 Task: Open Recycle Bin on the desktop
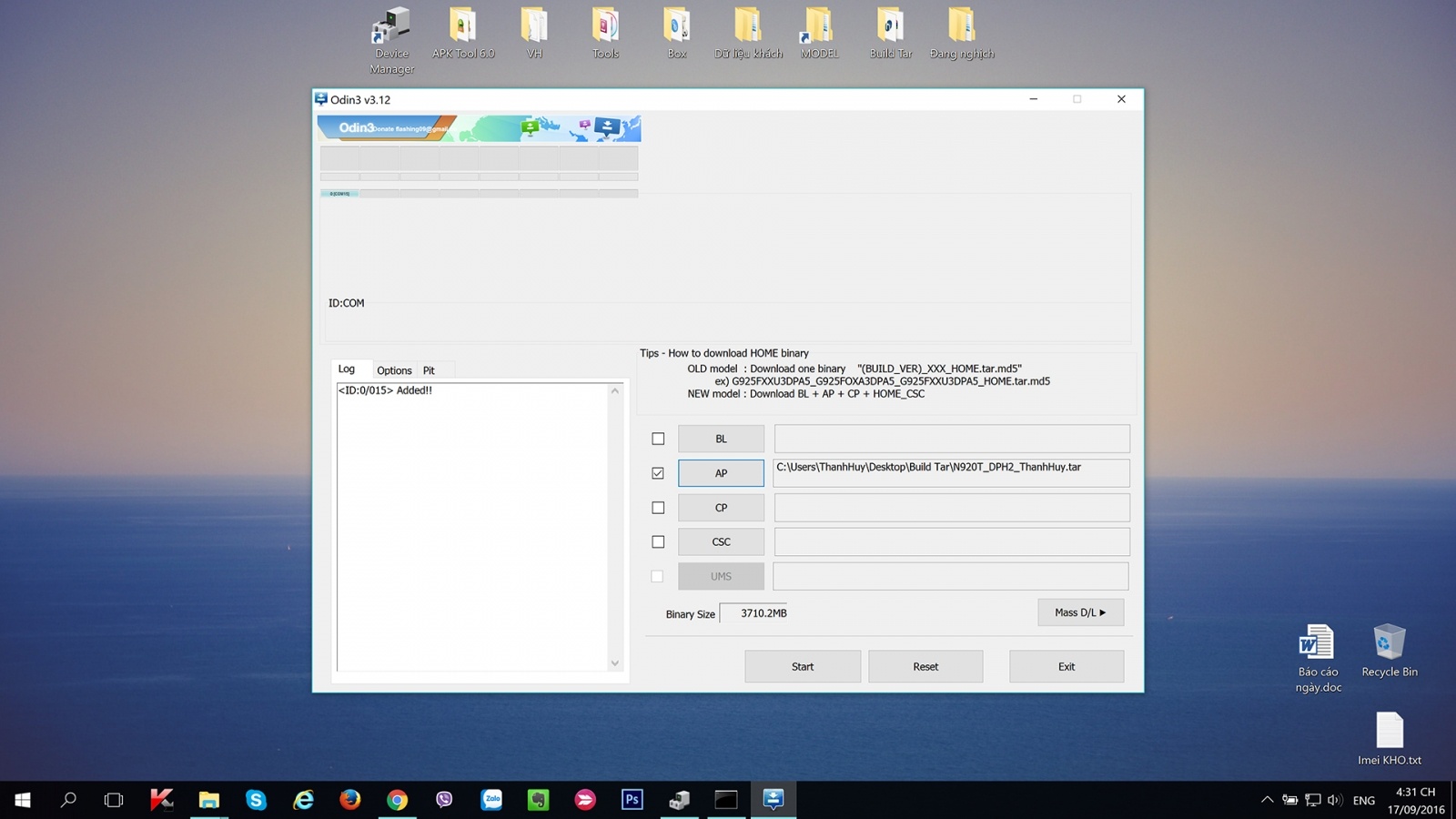pyautogui.click(x=1389, y=650)
